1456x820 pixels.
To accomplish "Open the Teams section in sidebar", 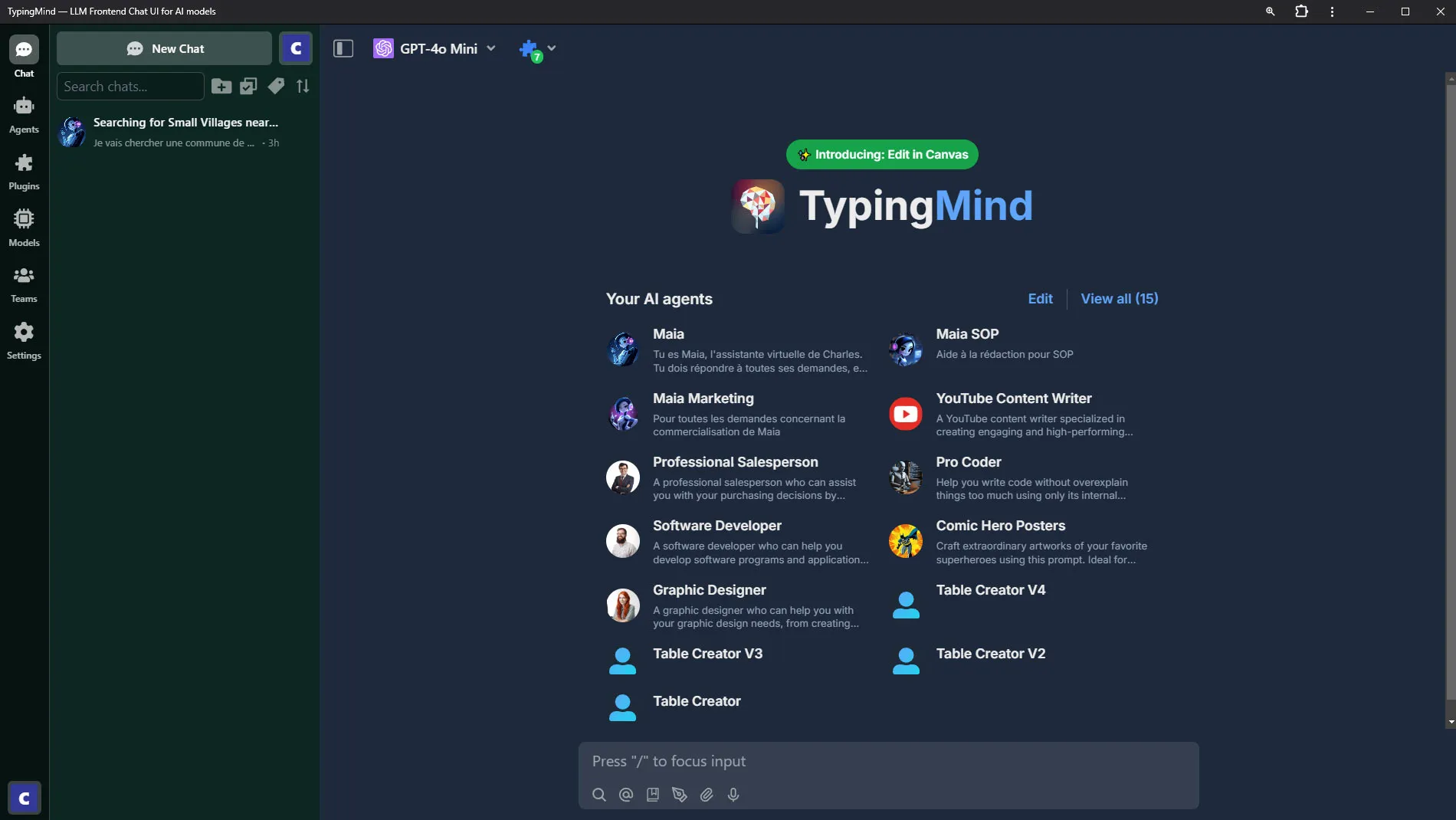I will coord(24,284).
